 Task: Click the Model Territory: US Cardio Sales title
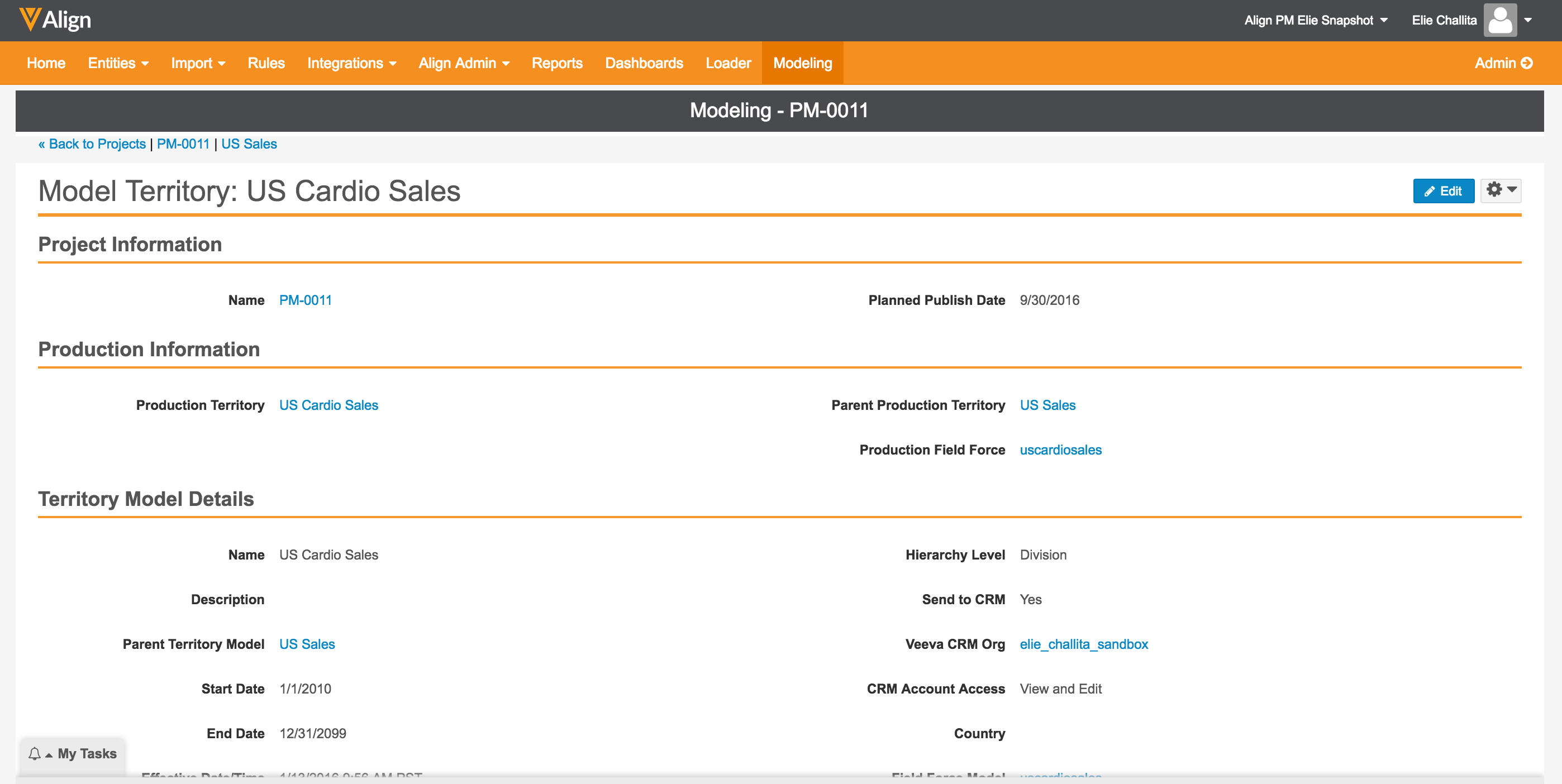249,192
